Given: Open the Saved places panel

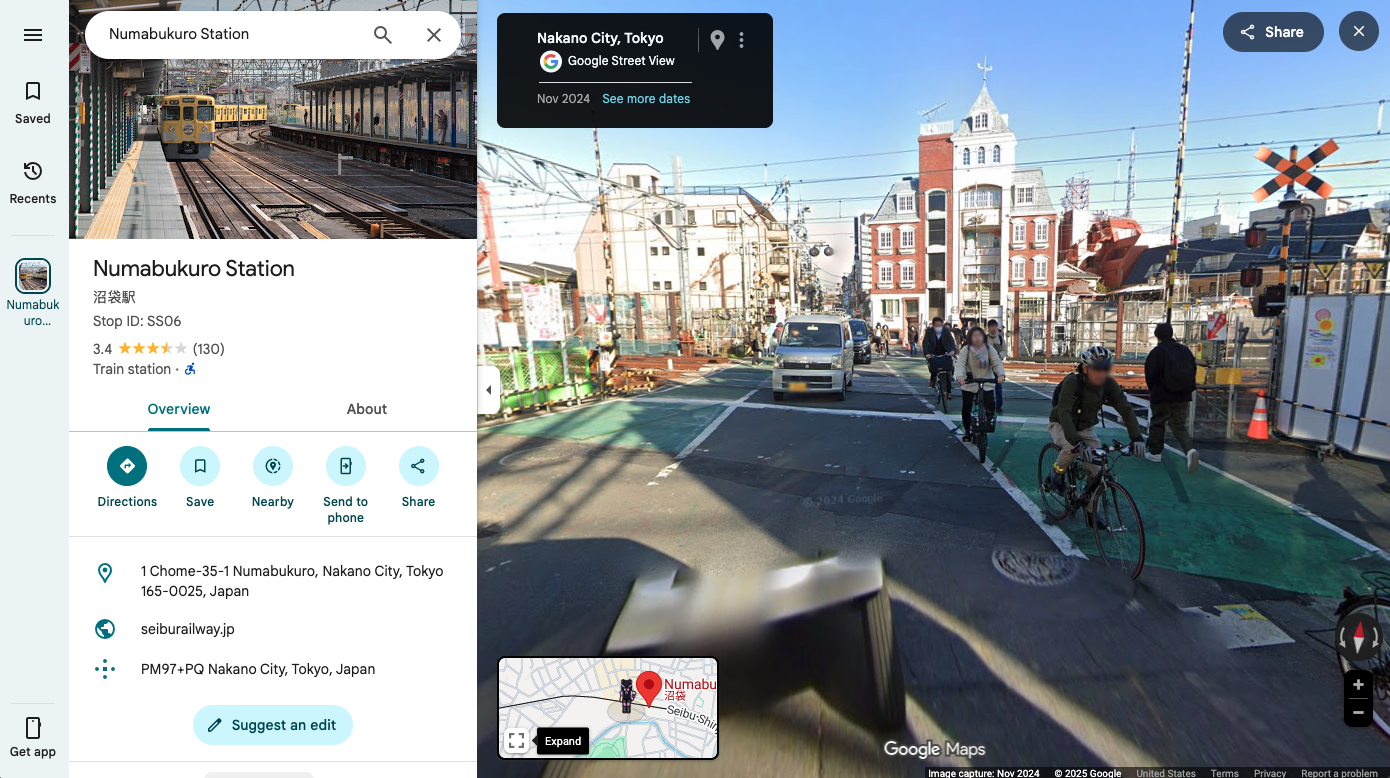Looking at the screenshot, I should click(33, 103).
